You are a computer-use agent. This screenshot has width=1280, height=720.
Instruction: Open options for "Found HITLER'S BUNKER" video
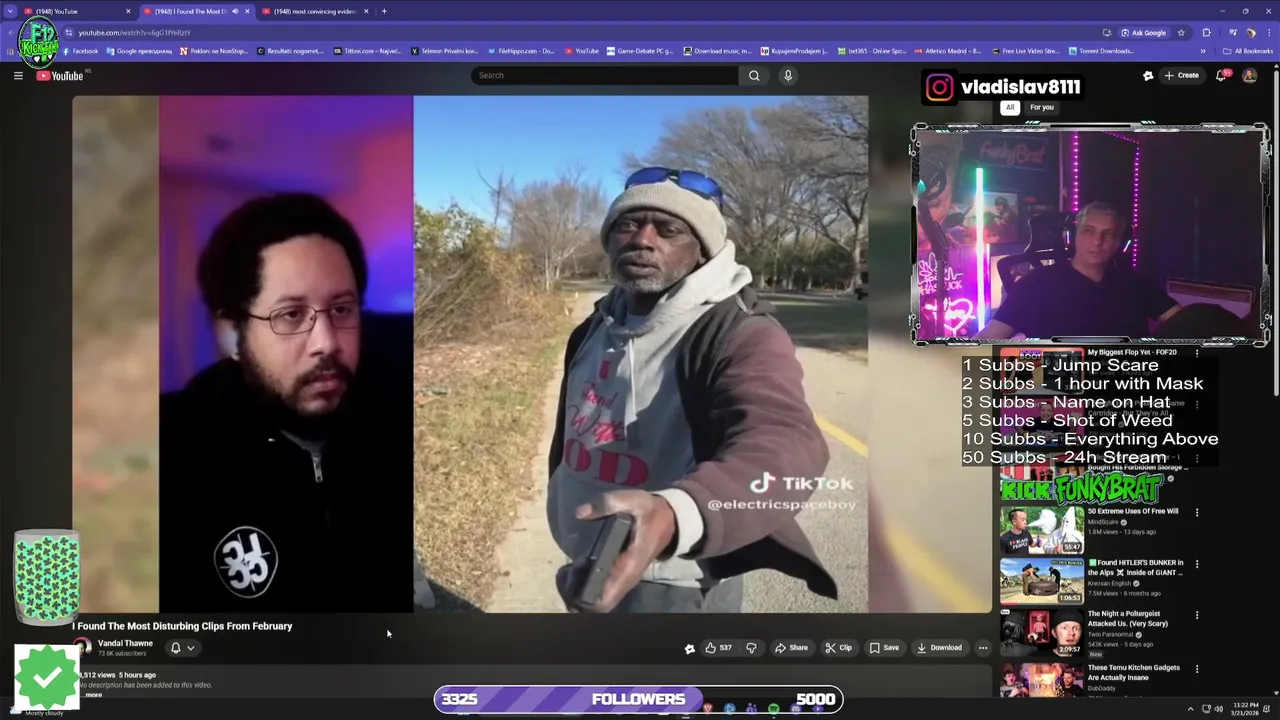1197,564
